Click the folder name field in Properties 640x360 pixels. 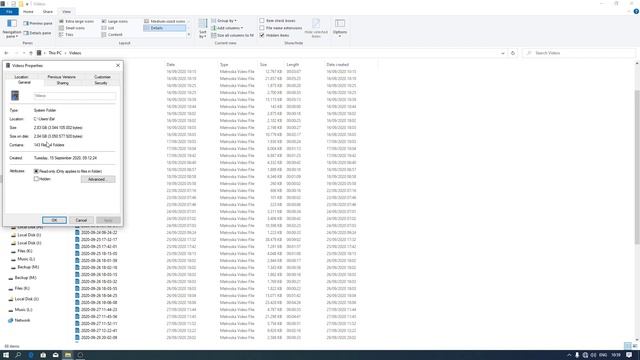[75, 96]
